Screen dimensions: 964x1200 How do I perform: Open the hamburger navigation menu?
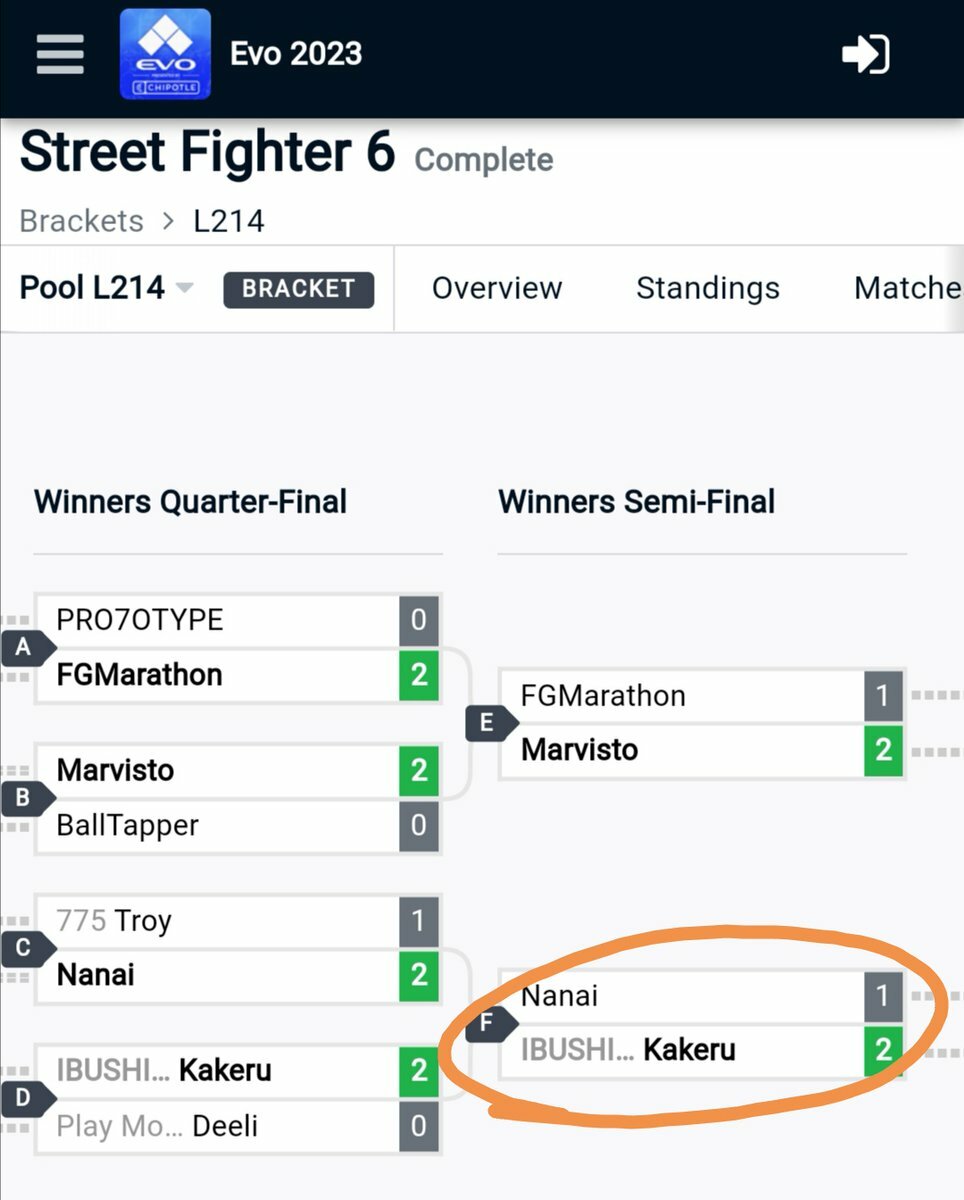[60, 54]
